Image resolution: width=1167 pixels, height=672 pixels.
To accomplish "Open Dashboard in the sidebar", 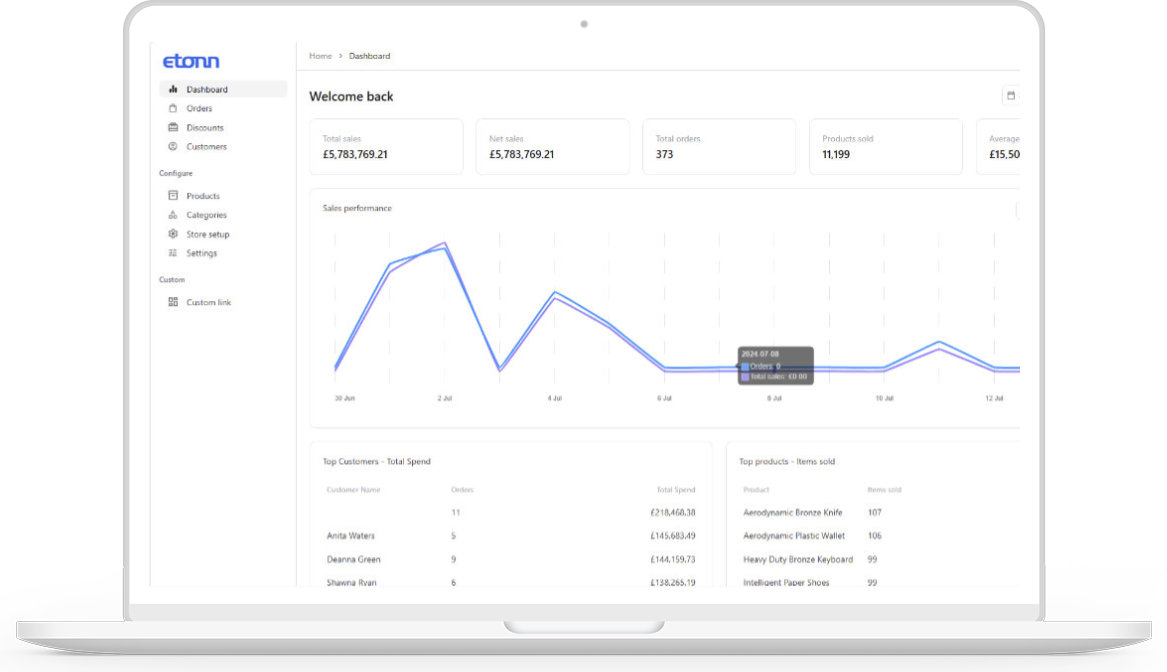I will [x=223, y=89].
